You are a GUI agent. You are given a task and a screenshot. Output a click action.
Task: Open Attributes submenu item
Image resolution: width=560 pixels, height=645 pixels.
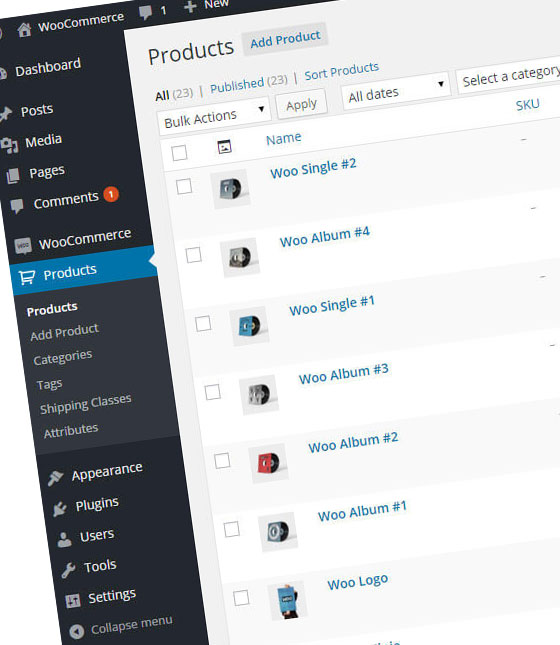click(71, 431)
